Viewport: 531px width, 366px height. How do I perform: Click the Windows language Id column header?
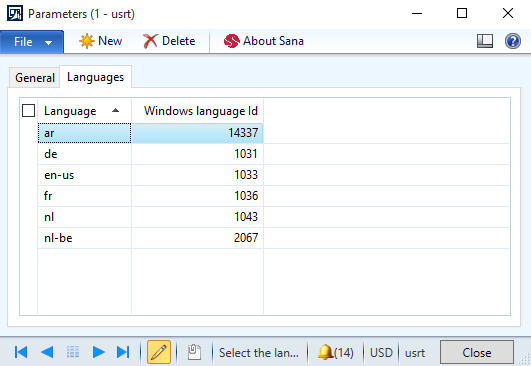pyautogui.click(x=198, y=111)
